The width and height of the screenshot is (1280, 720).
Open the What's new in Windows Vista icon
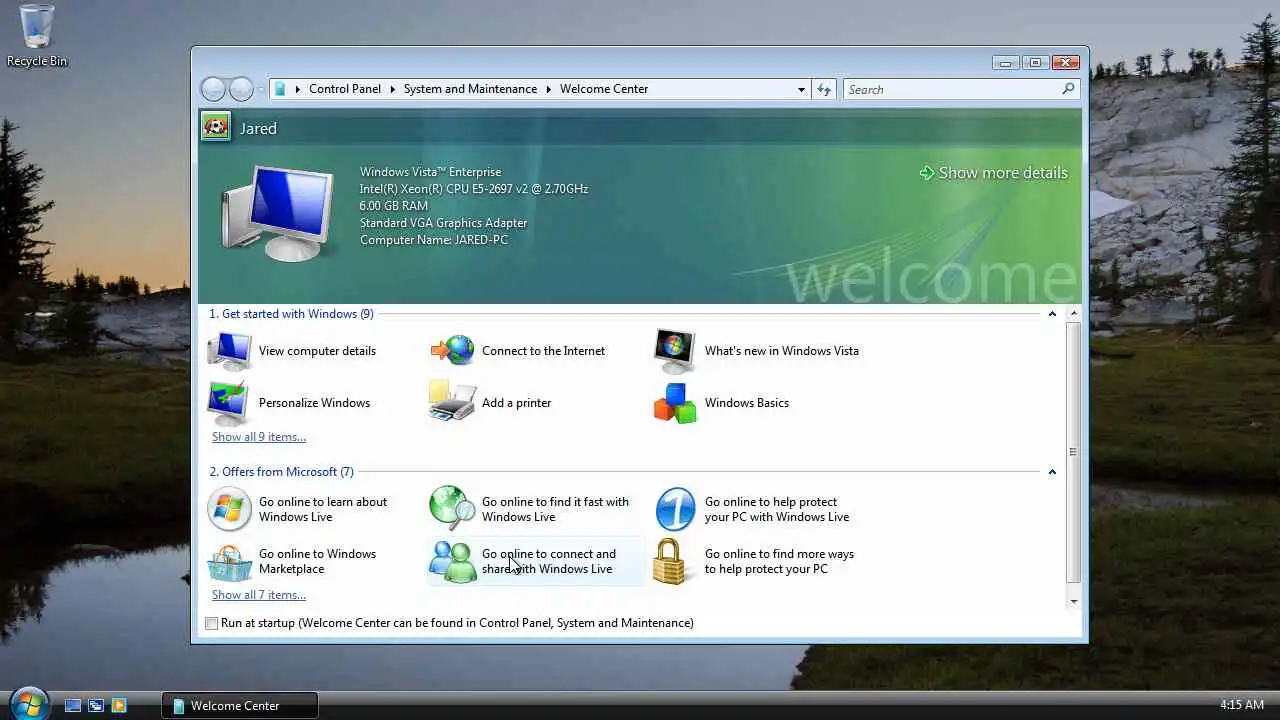[x=675, y=351]
